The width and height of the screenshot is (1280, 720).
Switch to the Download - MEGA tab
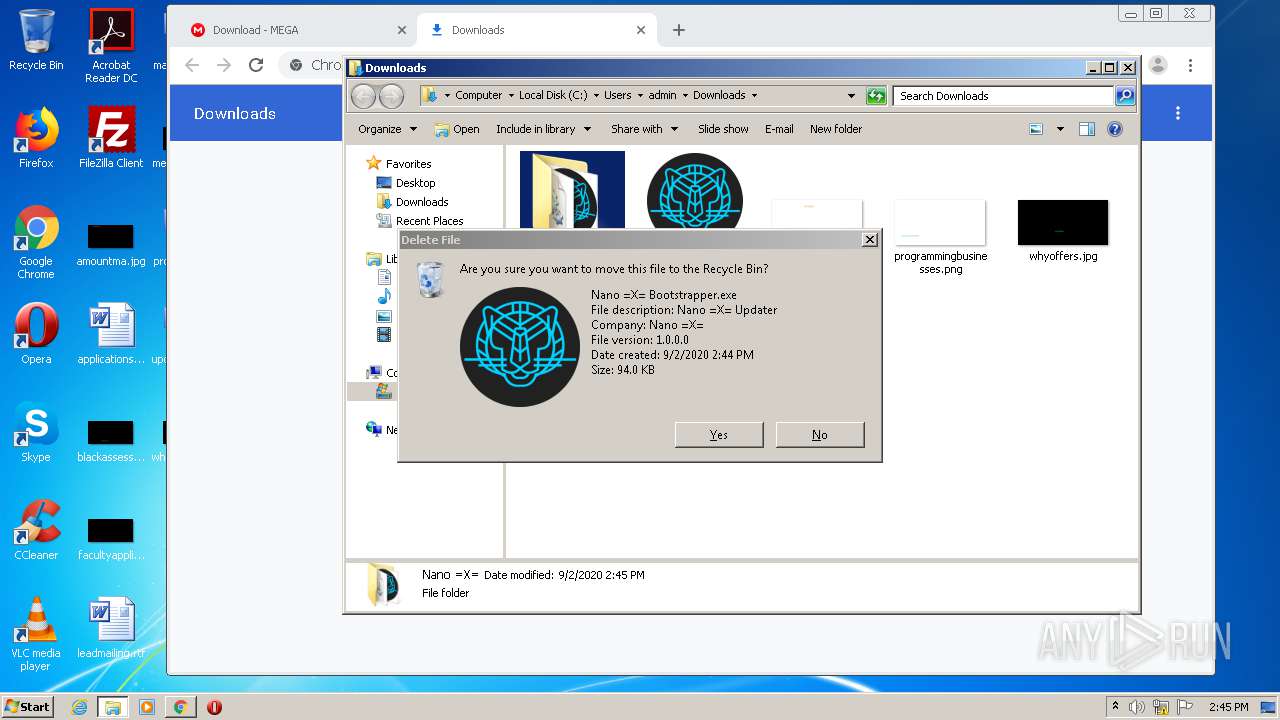296,30
